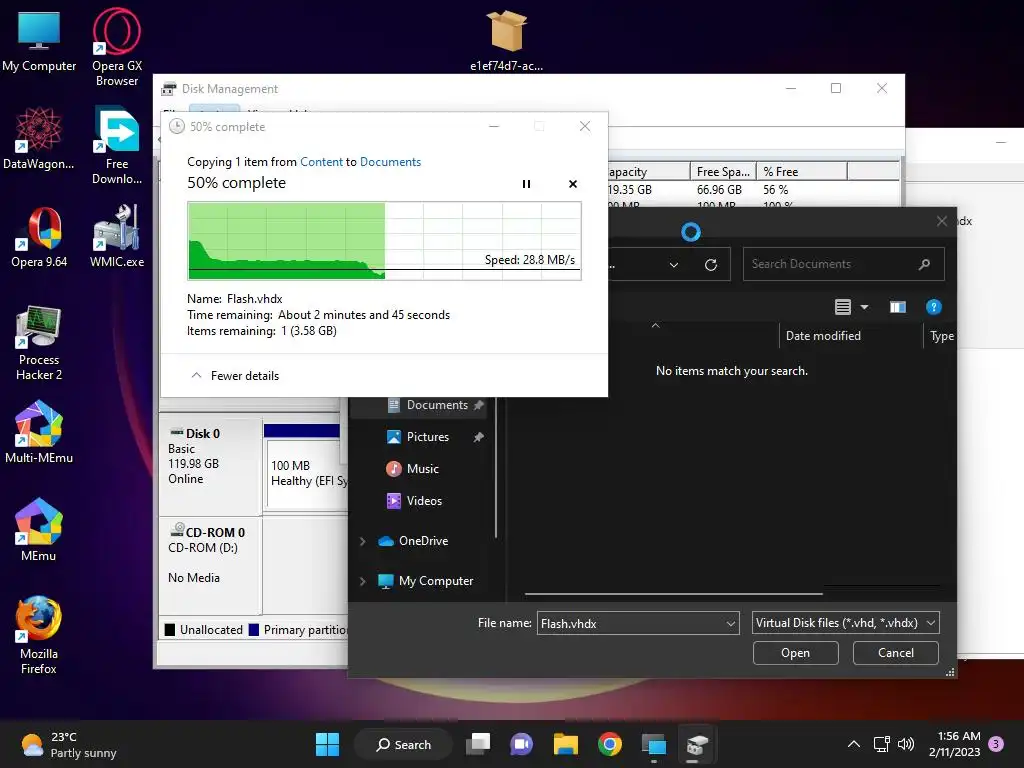Open Opera GX Browser desktop shortcut
The height and width of the screenshot is (768, 1024).
coord(117,47)
